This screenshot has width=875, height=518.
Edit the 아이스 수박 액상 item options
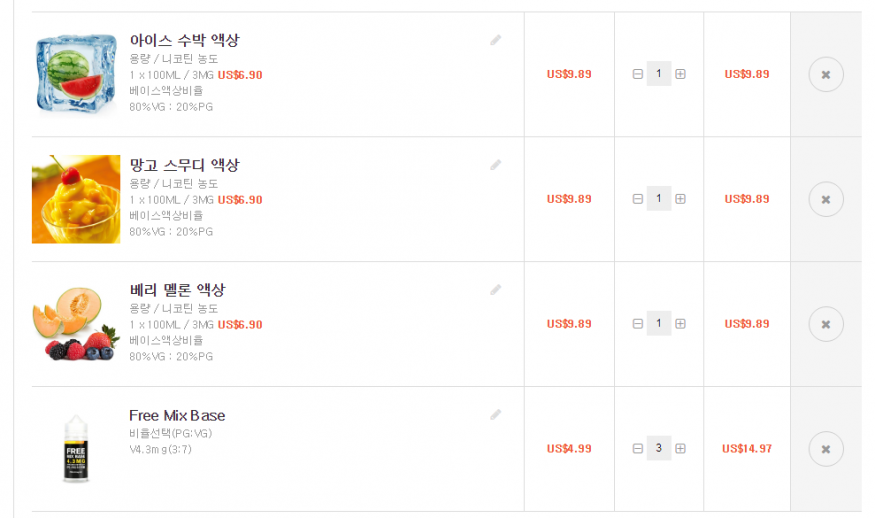coord(495,40)
